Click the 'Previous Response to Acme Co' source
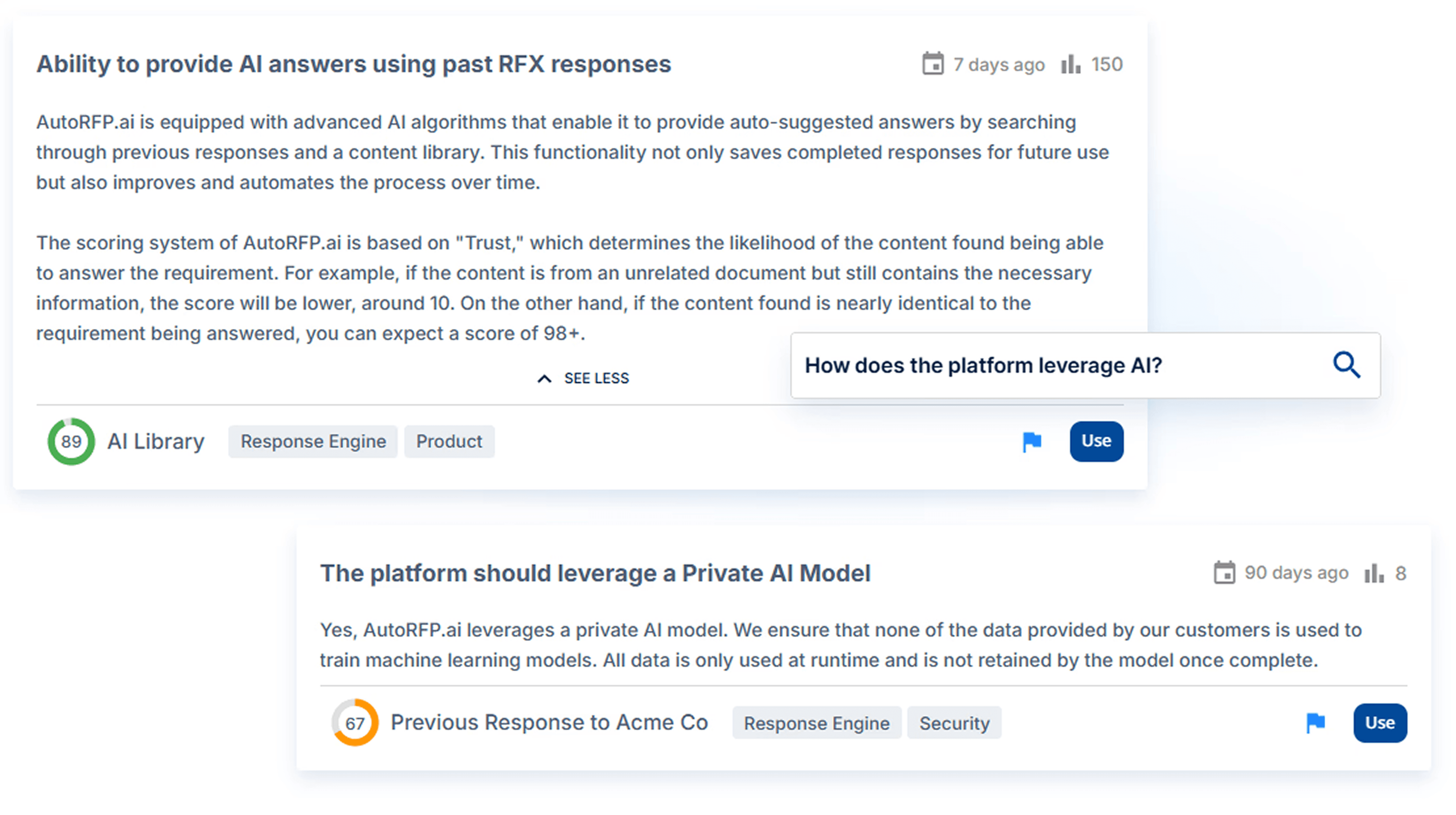Screen dimensions: 1456x815 pos(549,723)
